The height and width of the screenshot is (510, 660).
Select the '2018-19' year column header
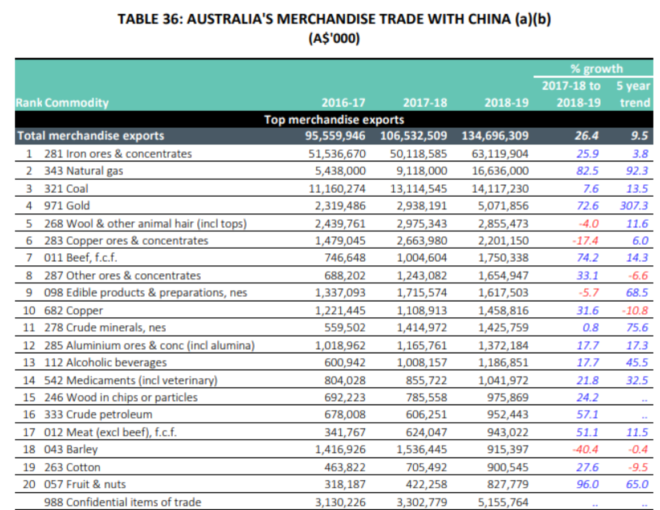[x=506, y=103]
